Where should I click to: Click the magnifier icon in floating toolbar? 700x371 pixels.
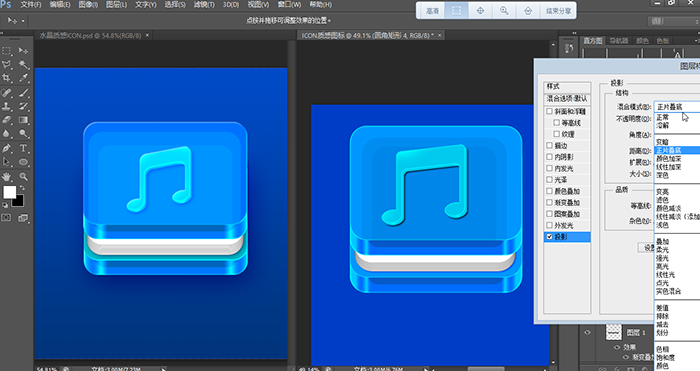(504, 11)
